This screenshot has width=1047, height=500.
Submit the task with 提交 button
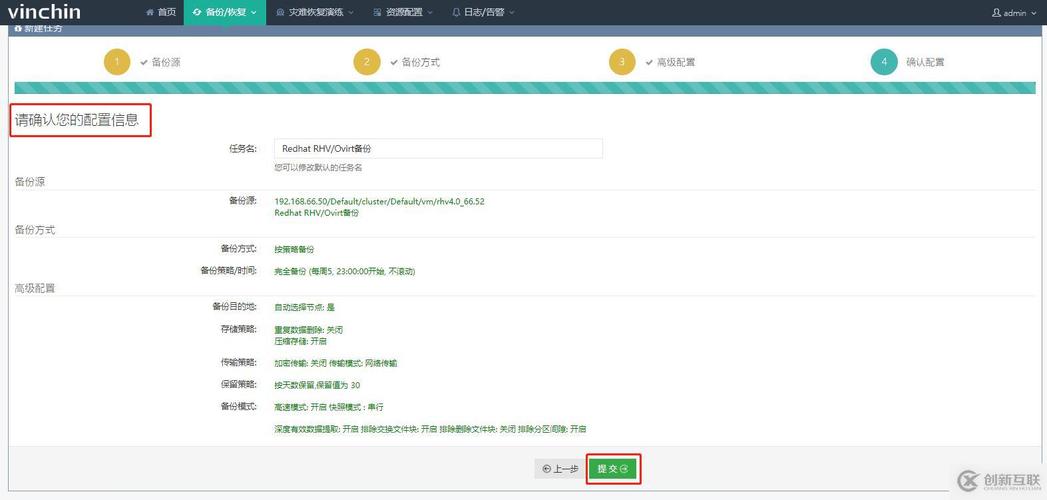(613, 468)
